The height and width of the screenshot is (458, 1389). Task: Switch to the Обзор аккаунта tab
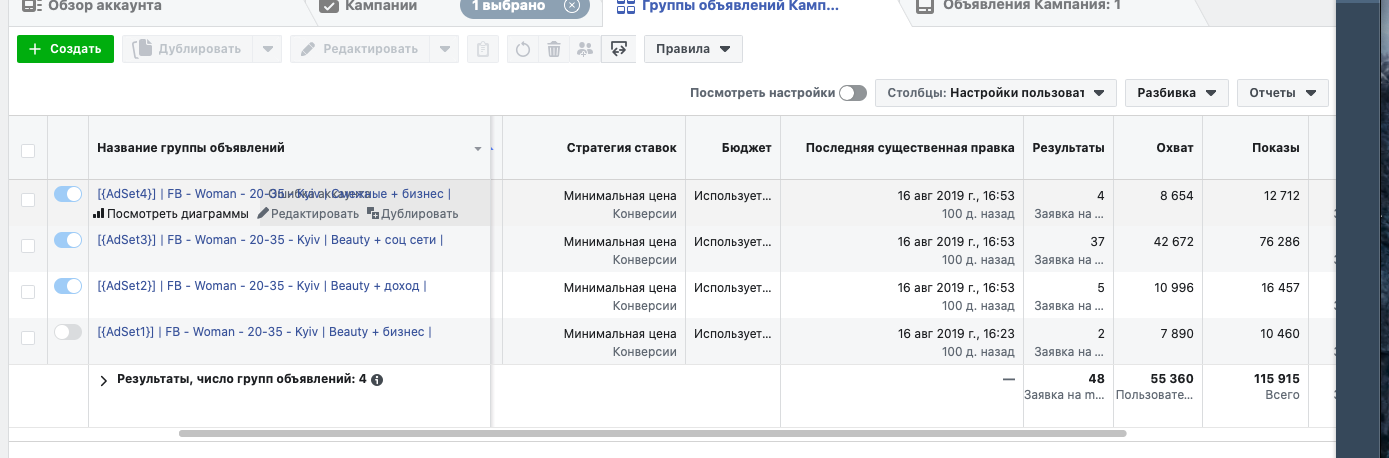click(105, 6)
